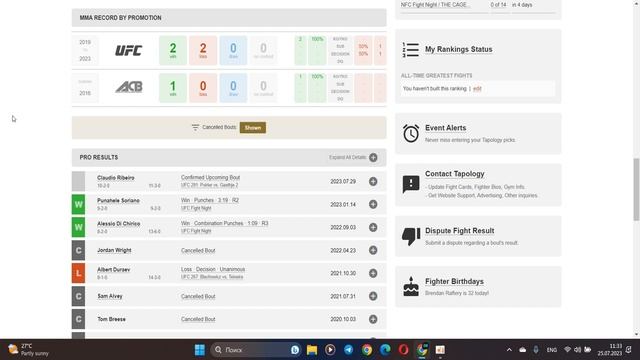This screenshot has height=360, width=640.
Task: Click the UFC 2 wins box
Action: (173, 51)
